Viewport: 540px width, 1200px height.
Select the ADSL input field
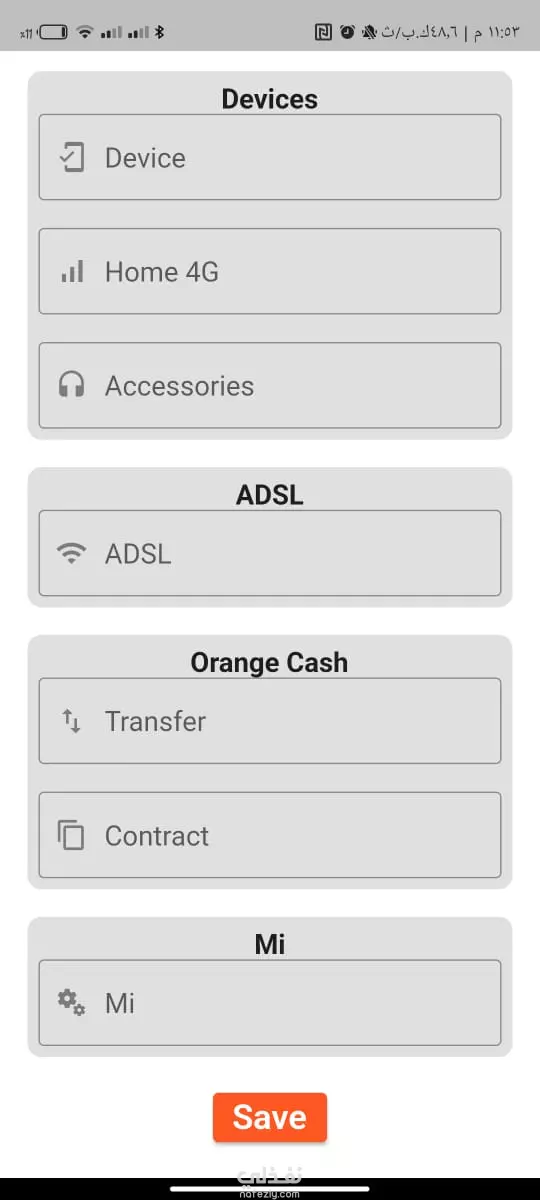(x=270, y=553)
